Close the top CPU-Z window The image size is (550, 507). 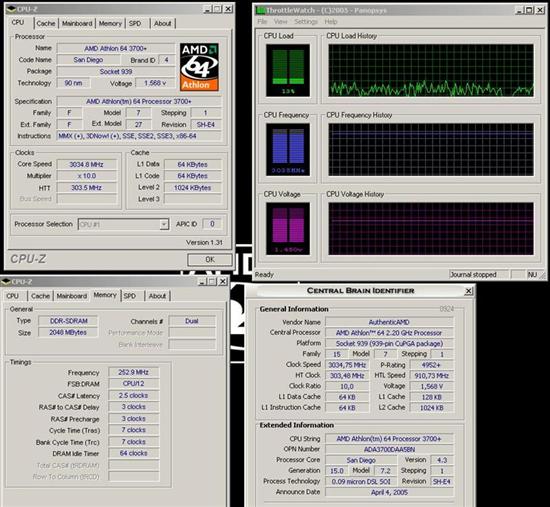coord(228,9)
